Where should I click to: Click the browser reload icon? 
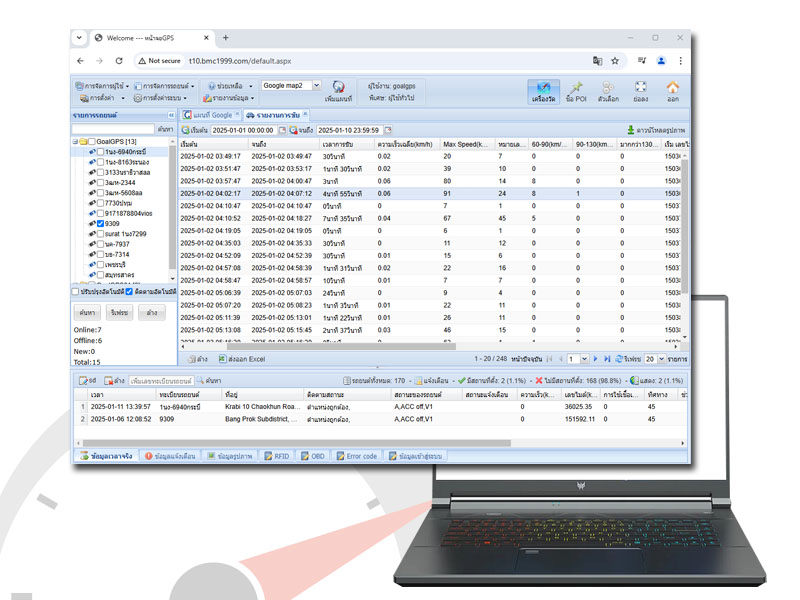pos(119,61)
